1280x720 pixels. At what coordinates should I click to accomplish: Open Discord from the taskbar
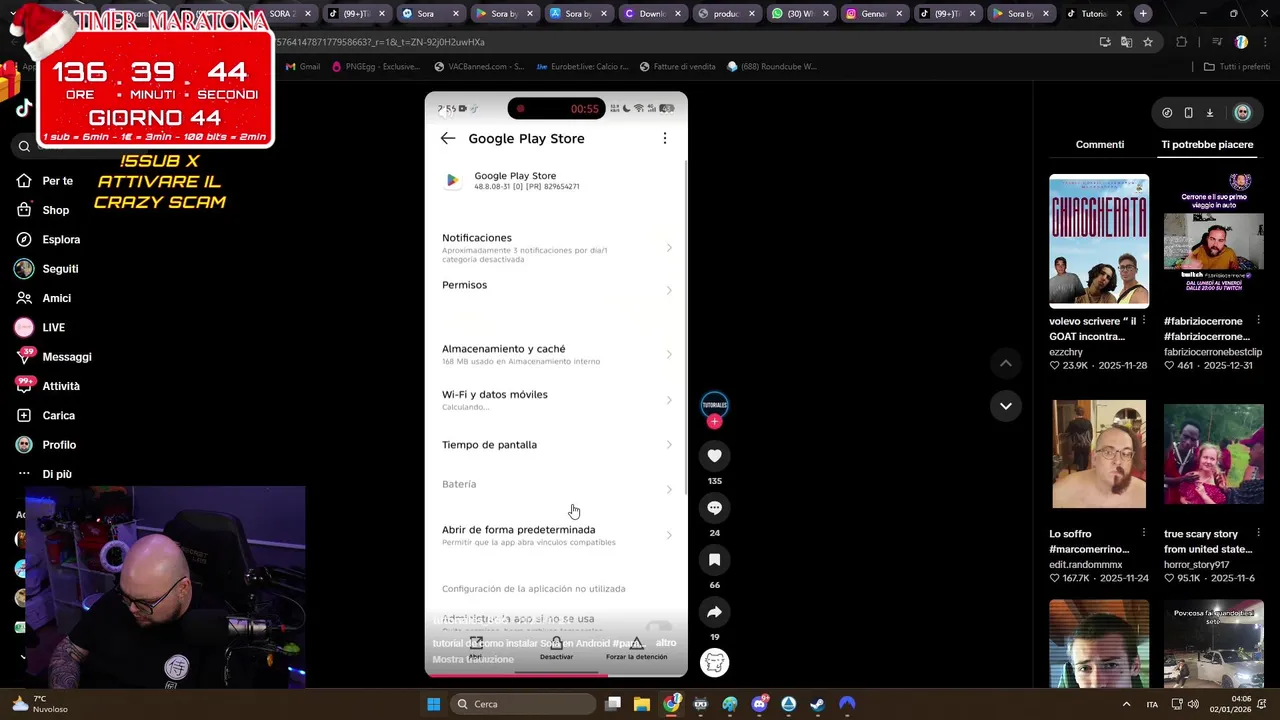click(759, 704)
